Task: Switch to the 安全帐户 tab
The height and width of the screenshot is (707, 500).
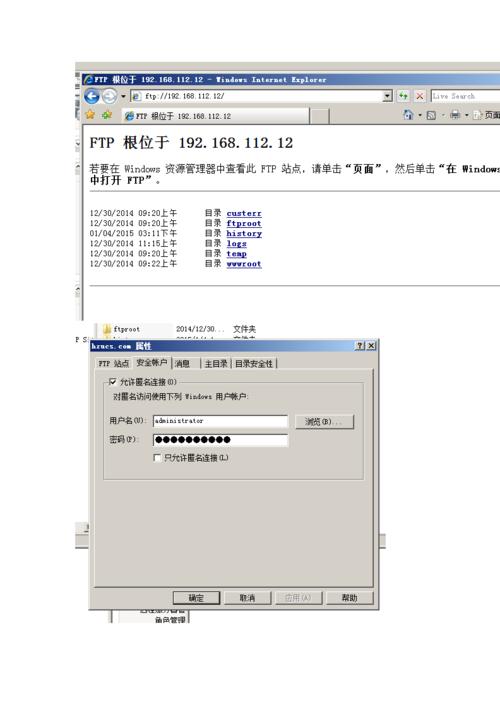Action: pyautogui.click(x=152, y=363)
